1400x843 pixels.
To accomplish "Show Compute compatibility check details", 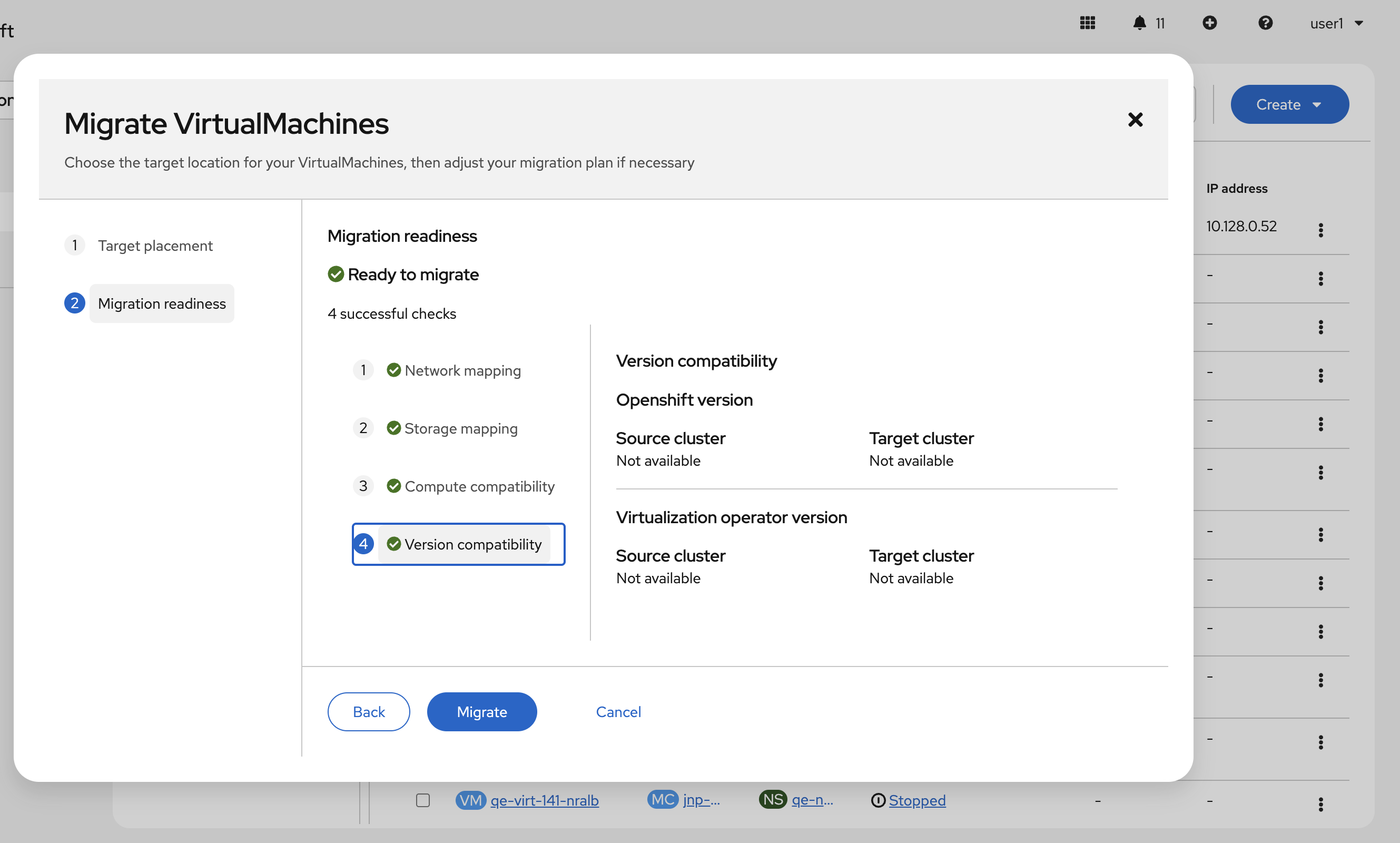I will click(x=479, y=486).
